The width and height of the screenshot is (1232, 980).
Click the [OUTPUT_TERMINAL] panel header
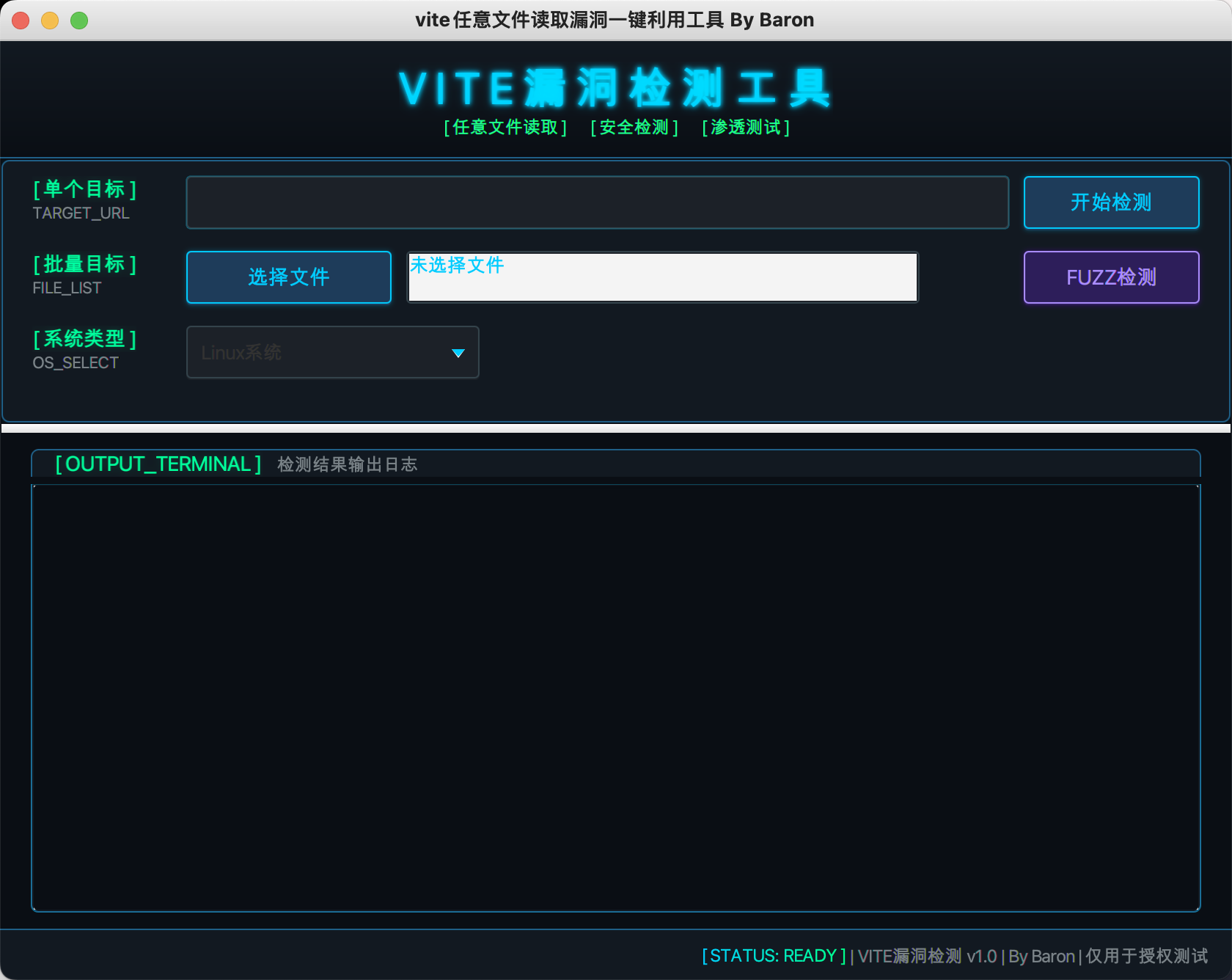click(x=158, y=464)
